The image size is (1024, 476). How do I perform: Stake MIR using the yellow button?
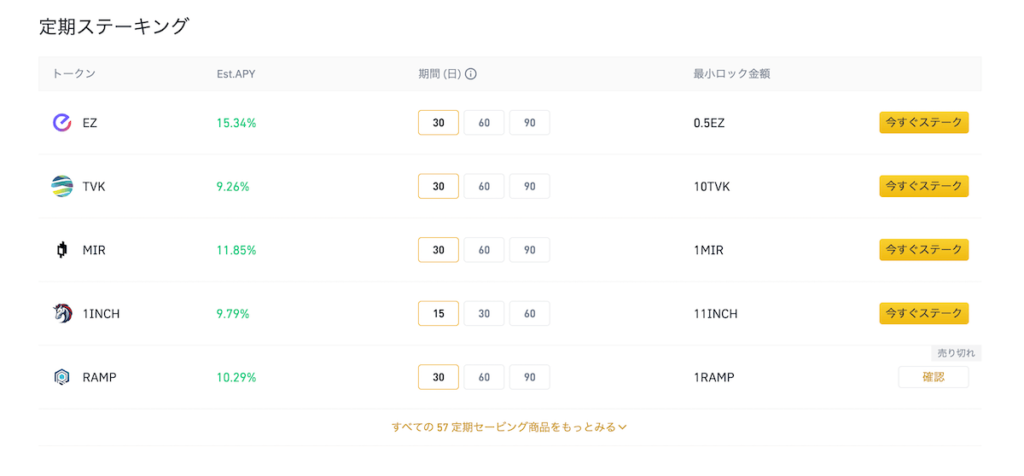(x=923, y=249)
